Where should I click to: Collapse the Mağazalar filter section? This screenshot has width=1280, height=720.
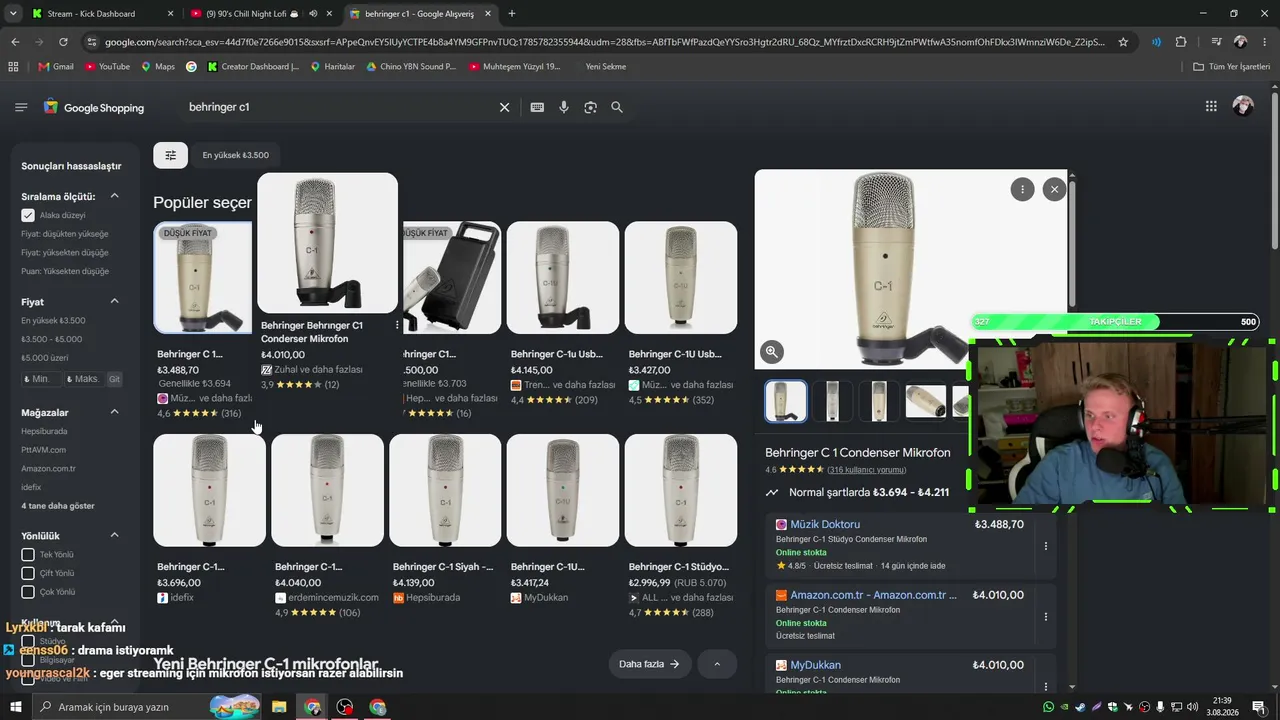point(114,412)
